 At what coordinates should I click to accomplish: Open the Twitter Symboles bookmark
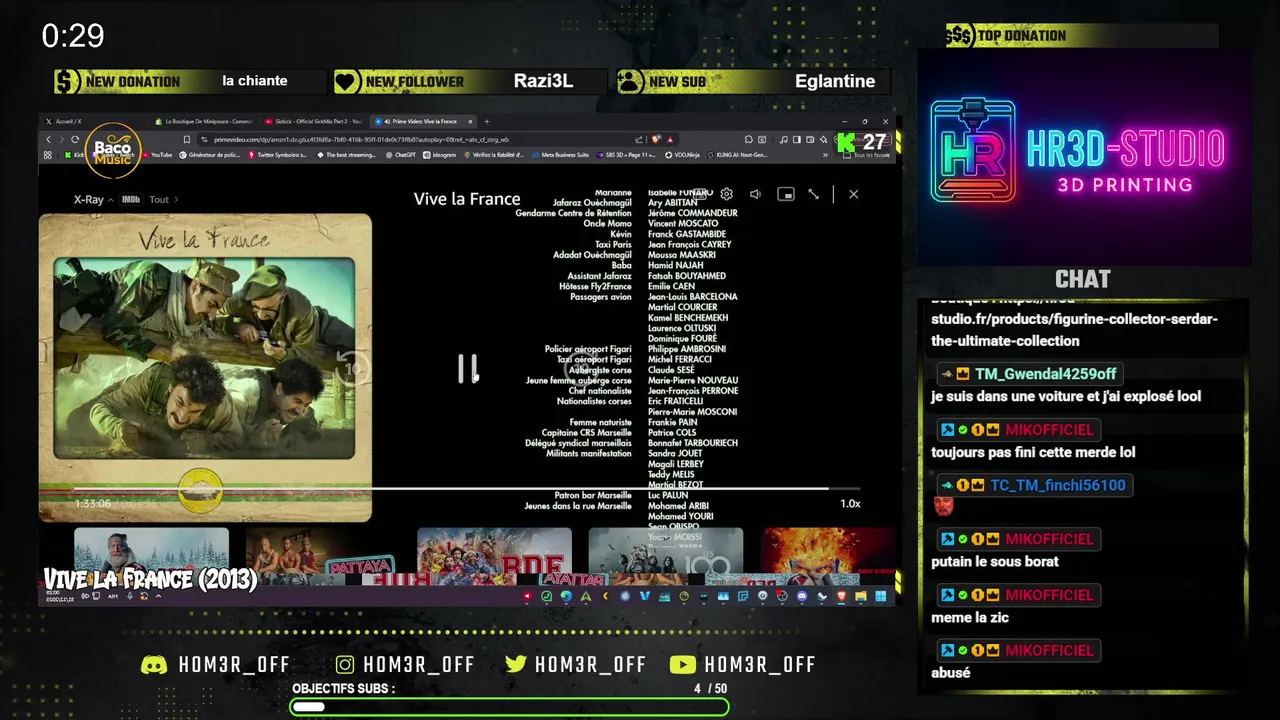(x=279, y=155)
